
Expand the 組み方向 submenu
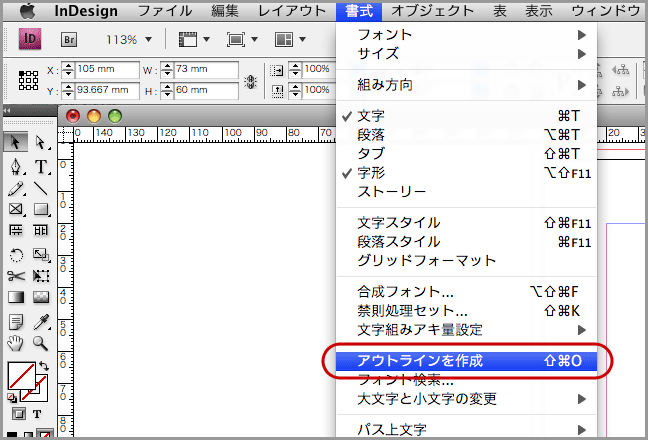pos(466,85)
